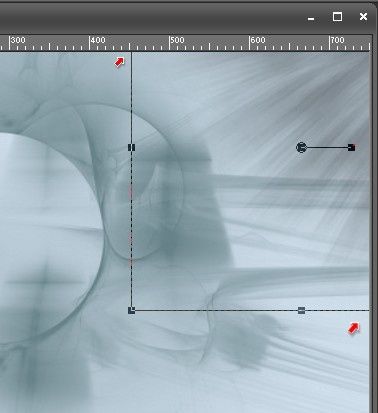Click the 600 mark on the horizontal ruler

click(258, 40)
